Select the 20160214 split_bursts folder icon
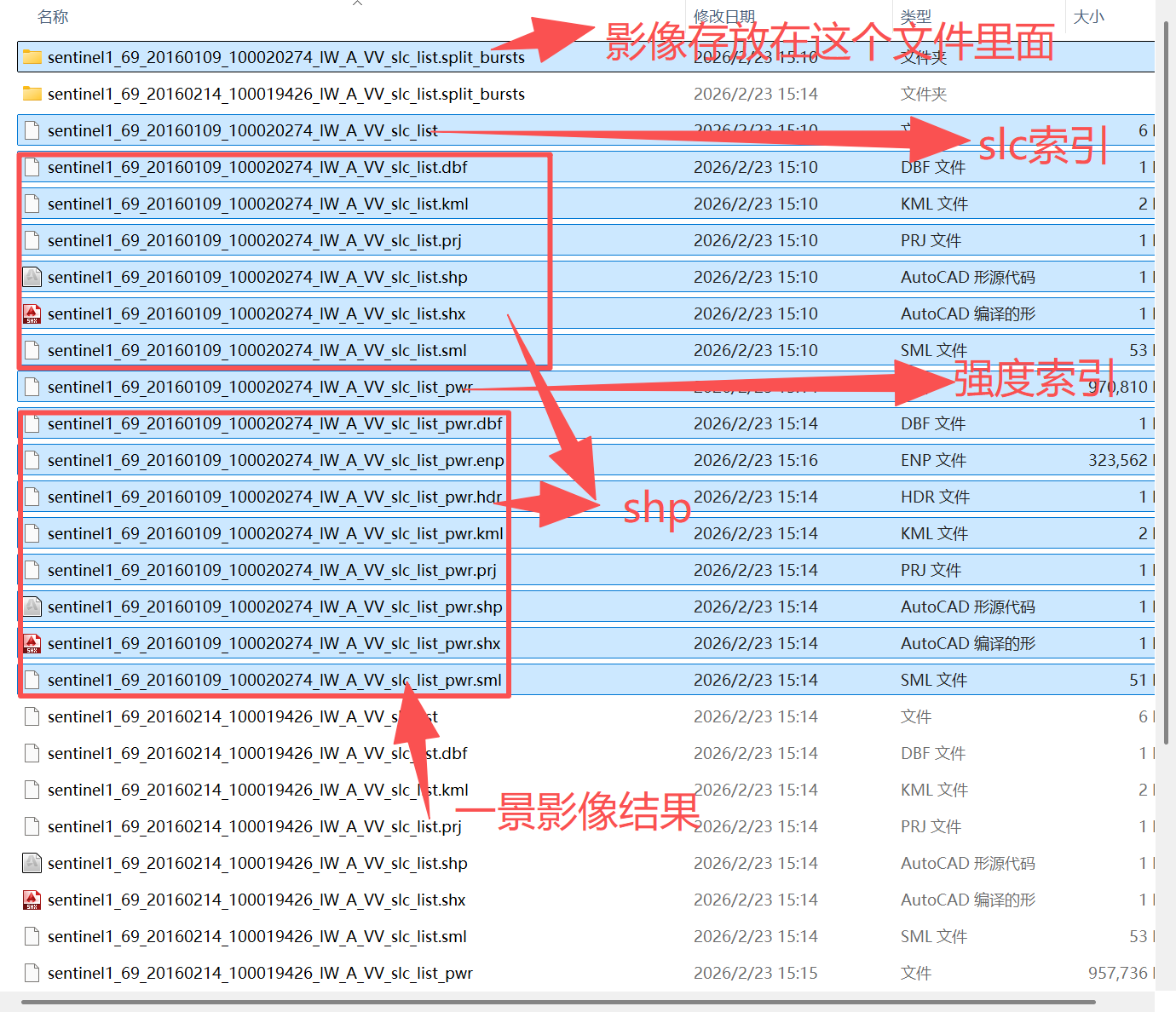The height and width of the screenshot is (1012, 1176). point(32,94)
